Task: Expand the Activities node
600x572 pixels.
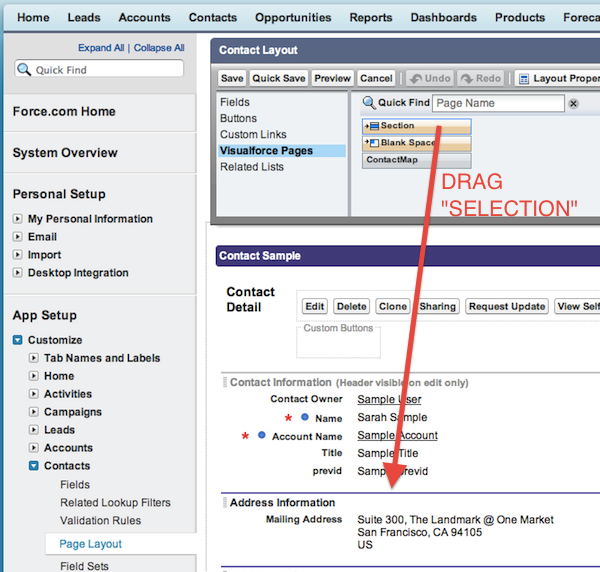Action: point(34,394)
